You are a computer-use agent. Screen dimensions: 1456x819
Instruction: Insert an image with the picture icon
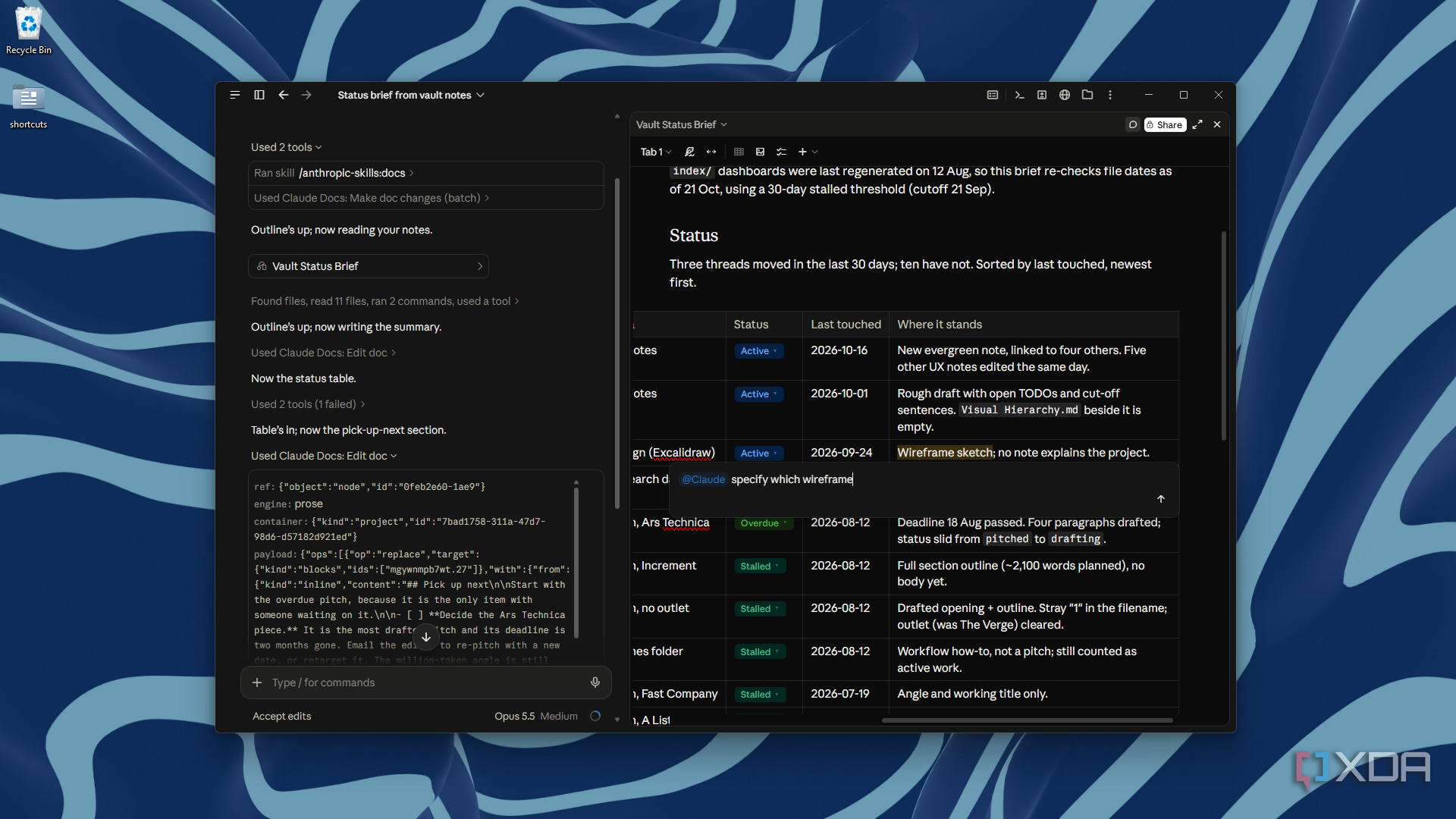click(x=761, y=152)
